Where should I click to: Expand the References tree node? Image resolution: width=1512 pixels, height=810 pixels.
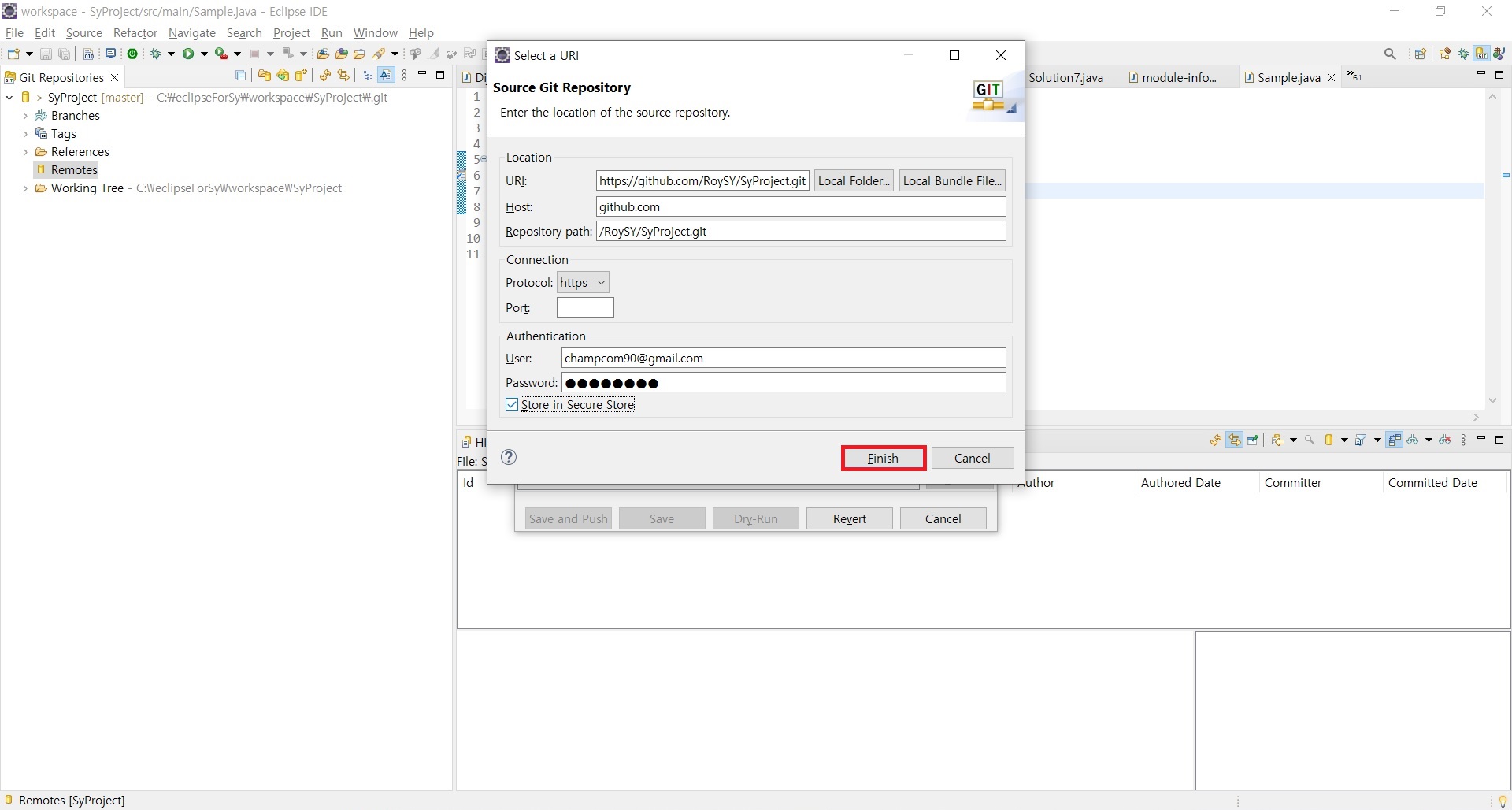pos(25,152)
